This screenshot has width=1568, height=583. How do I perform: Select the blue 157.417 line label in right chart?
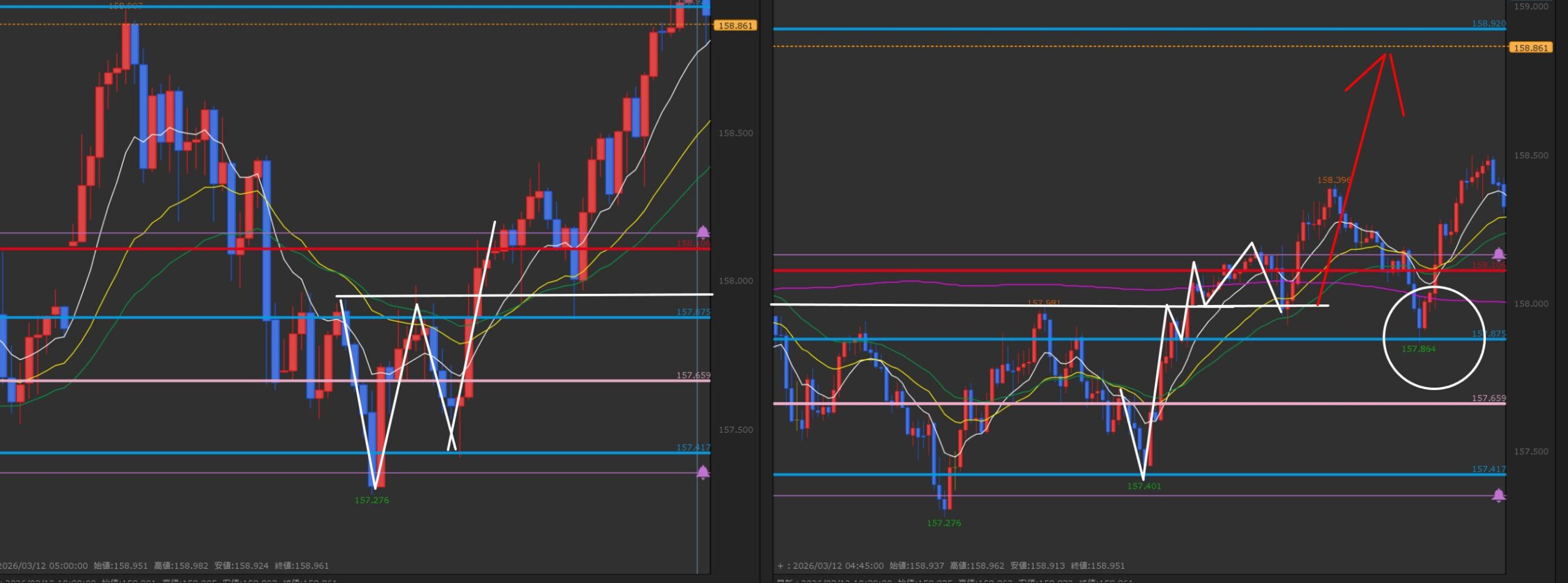1488,469
